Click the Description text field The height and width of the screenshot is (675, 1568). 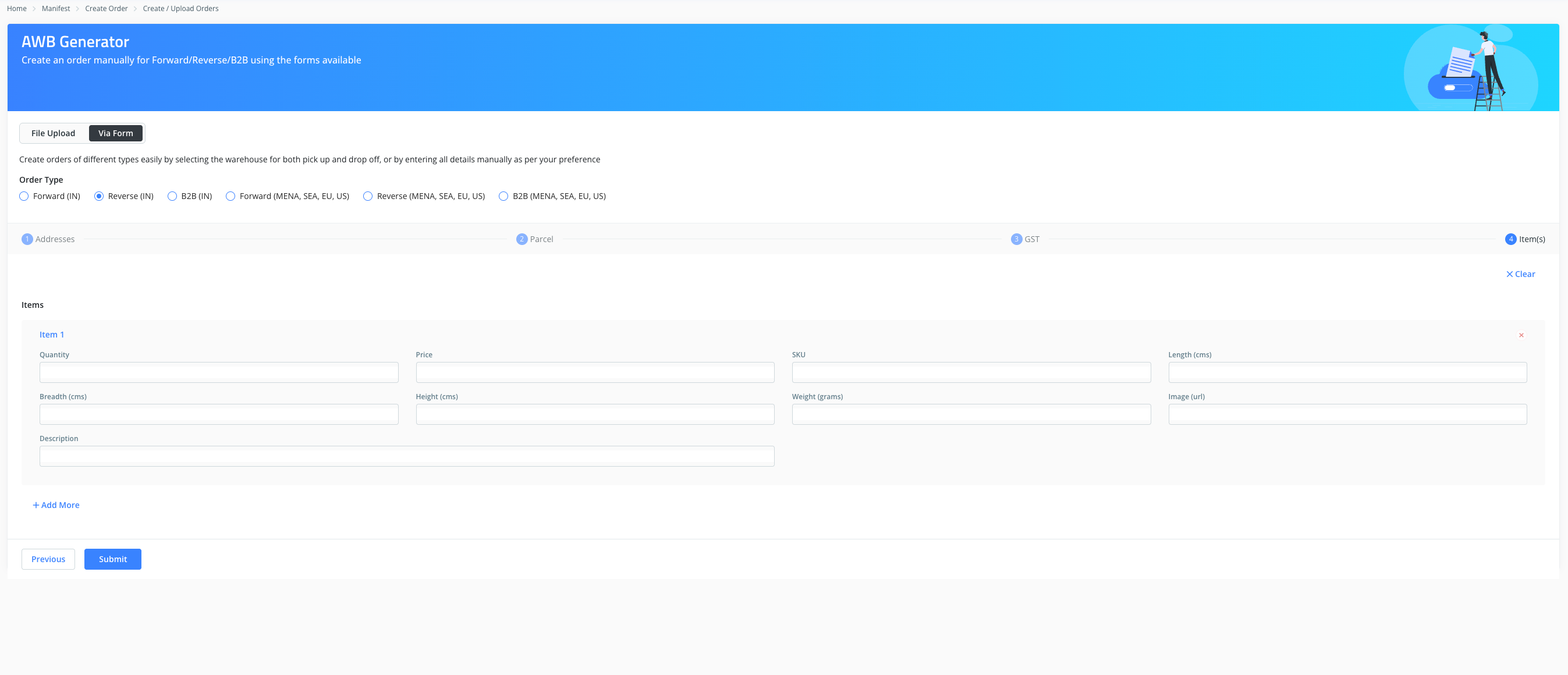point(407,456)
